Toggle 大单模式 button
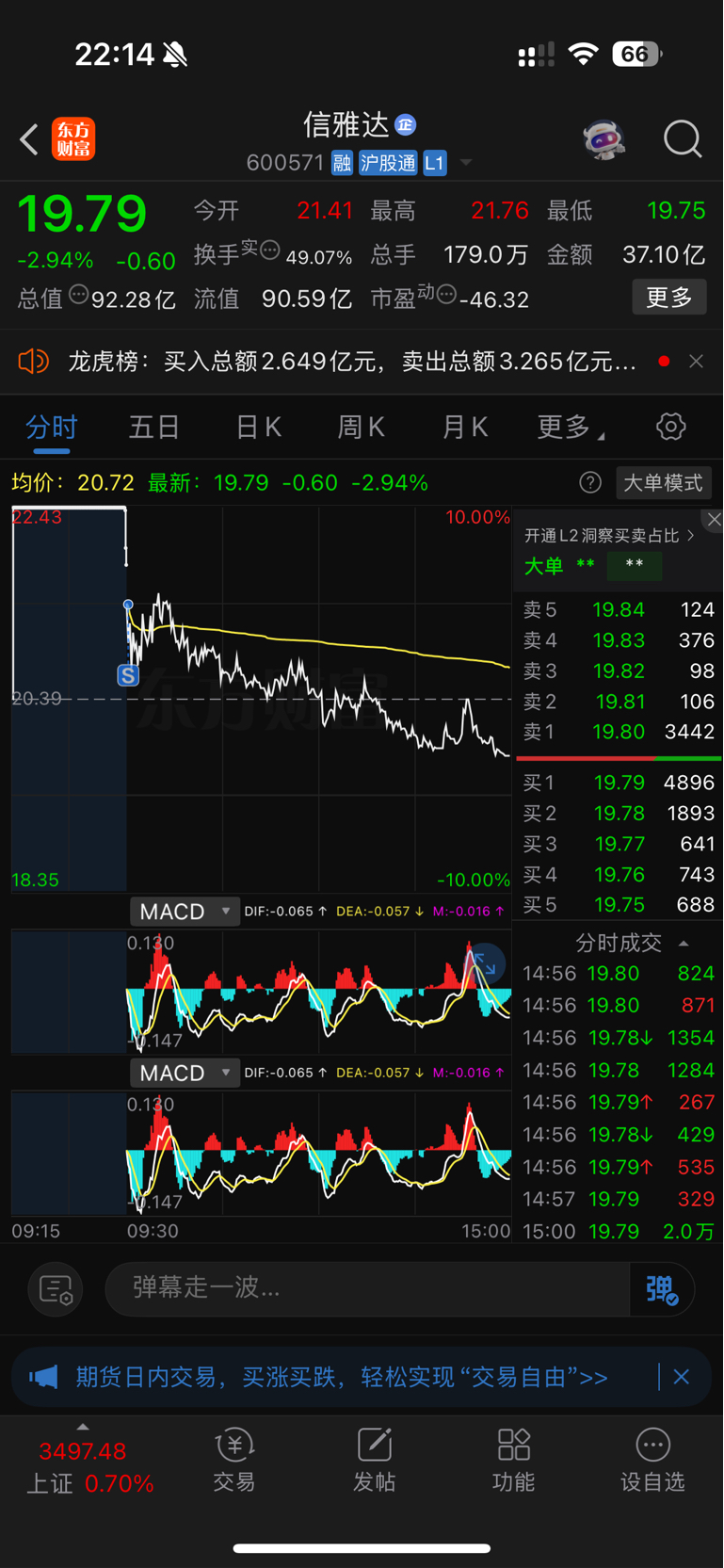 [663, 483]
